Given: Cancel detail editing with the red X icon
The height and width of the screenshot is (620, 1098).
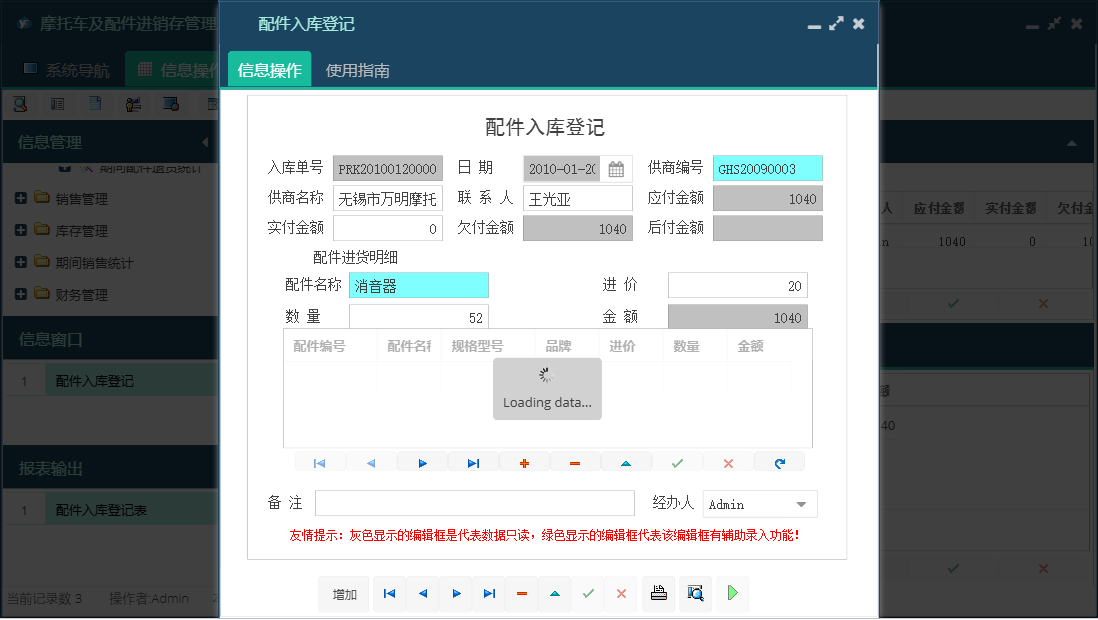Looking at the screenshot, I should 727,461.
